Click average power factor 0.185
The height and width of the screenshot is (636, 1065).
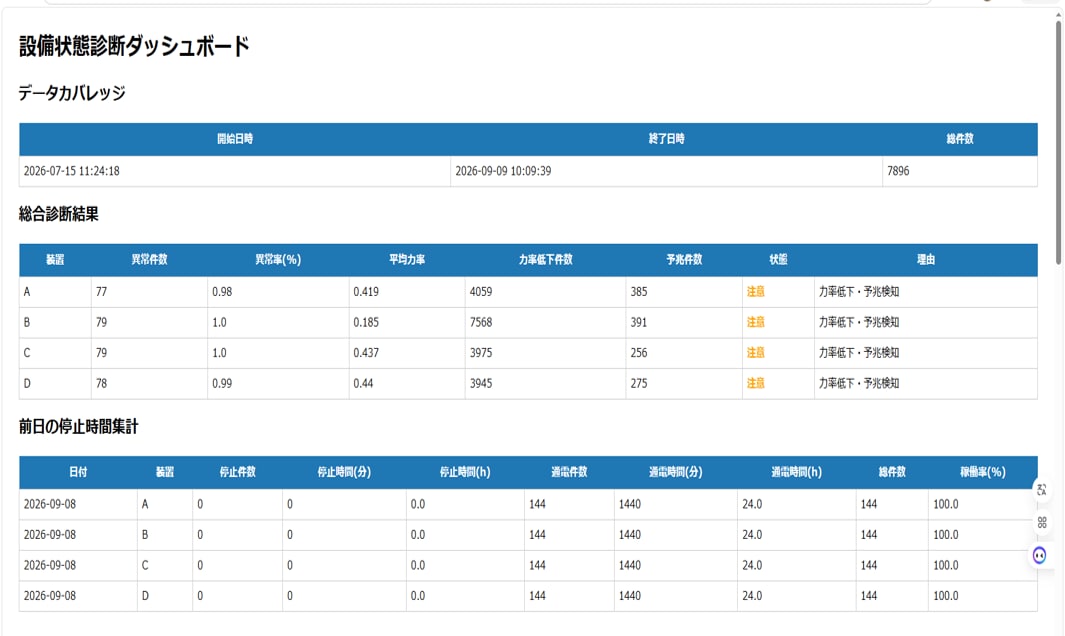[x=366, y=322]
